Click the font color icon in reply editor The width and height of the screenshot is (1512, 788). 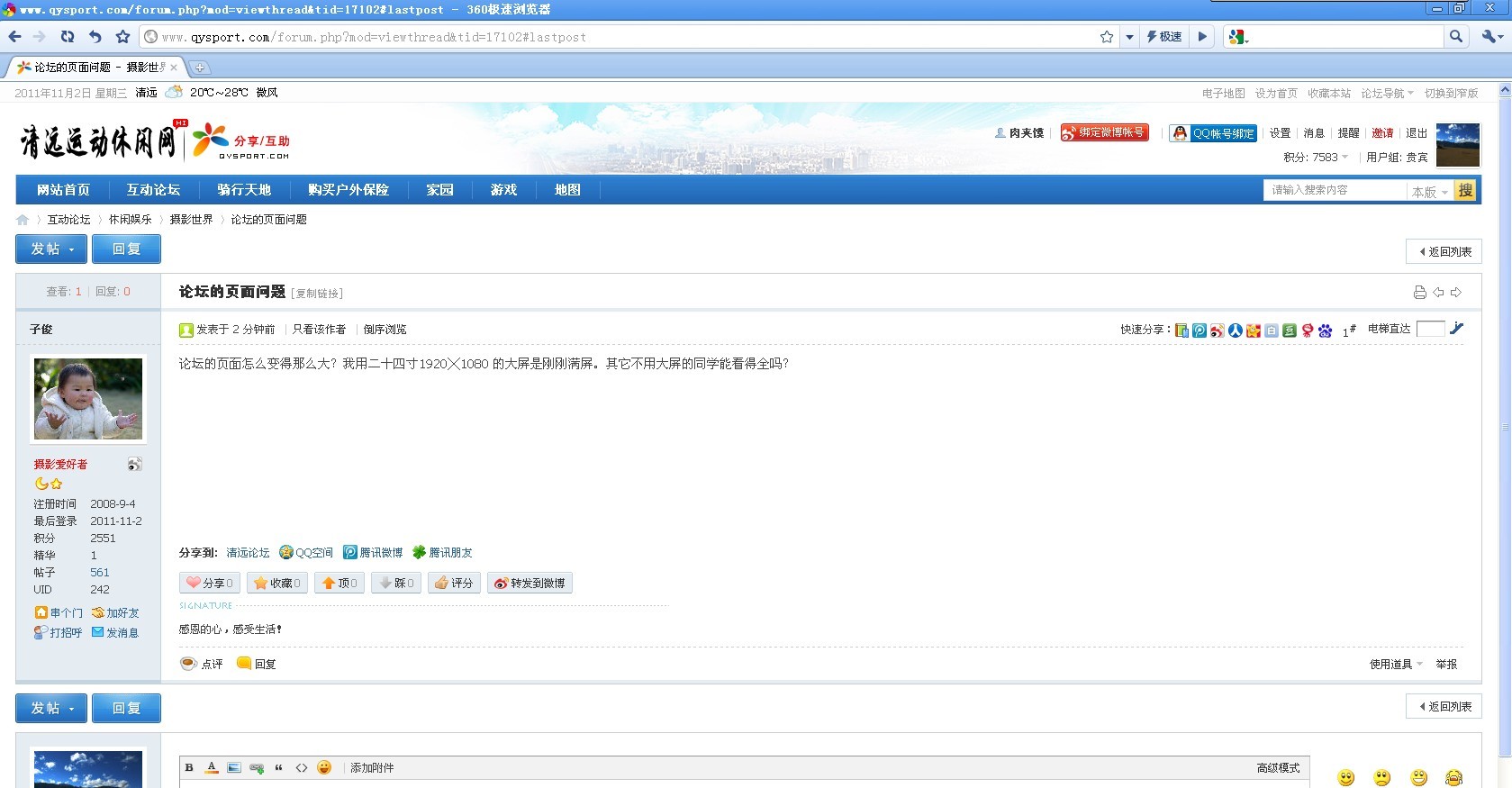point(212,767)
